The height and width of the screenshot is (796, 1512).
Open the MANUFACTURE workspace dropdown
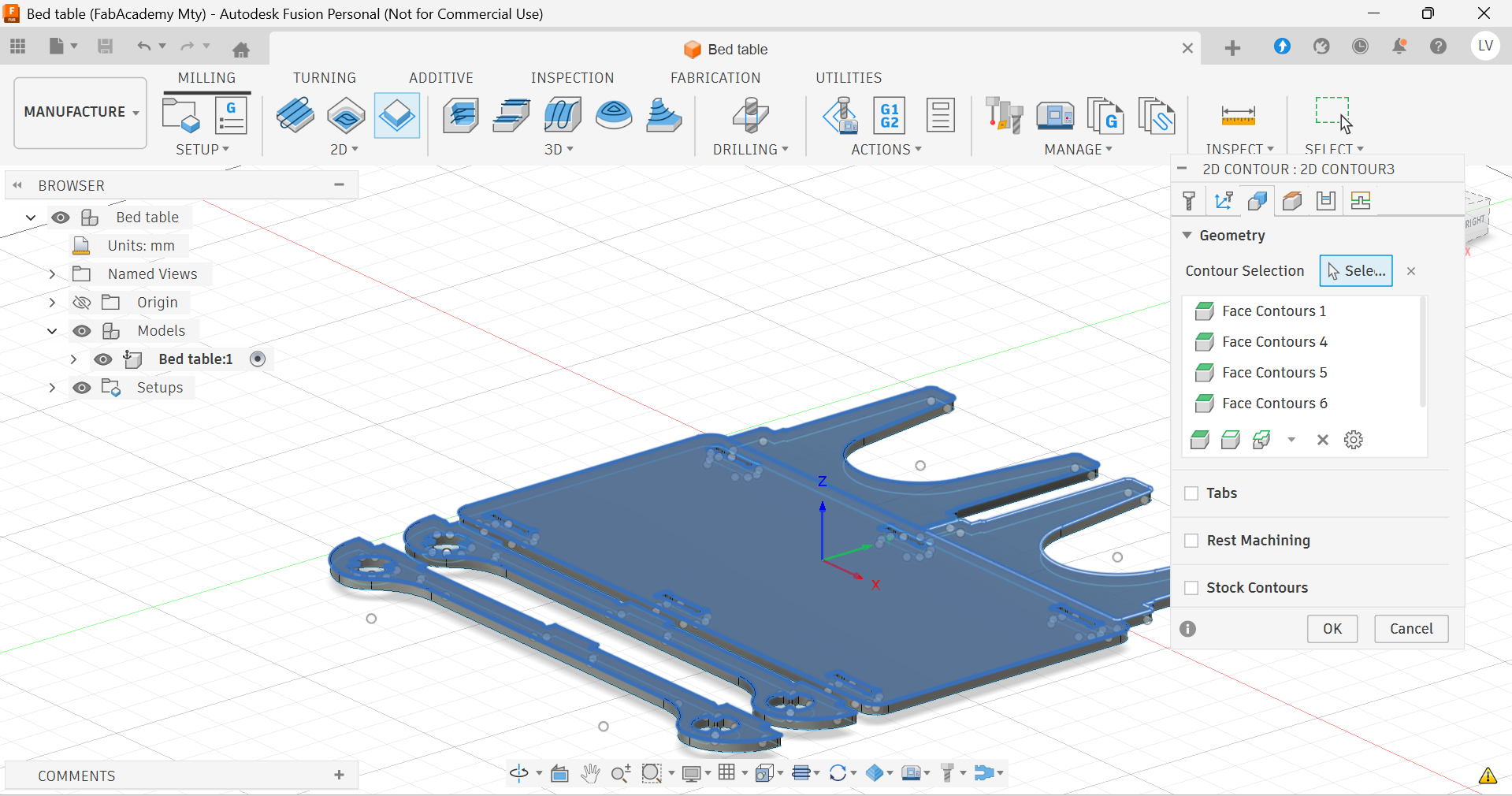[80, 112]
